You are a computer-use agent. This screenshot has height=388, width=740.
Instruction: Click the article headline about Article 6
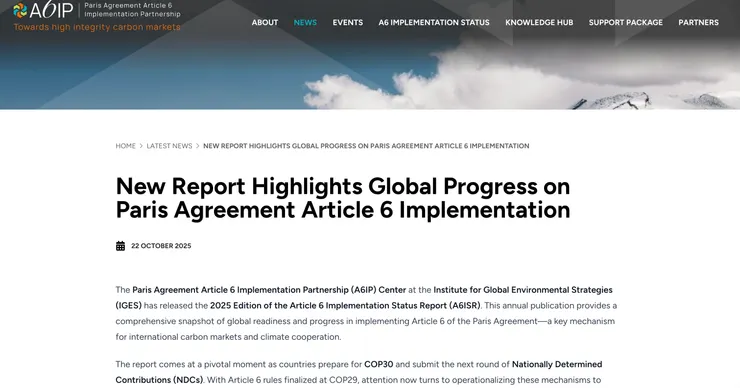(x=343, y=198)
